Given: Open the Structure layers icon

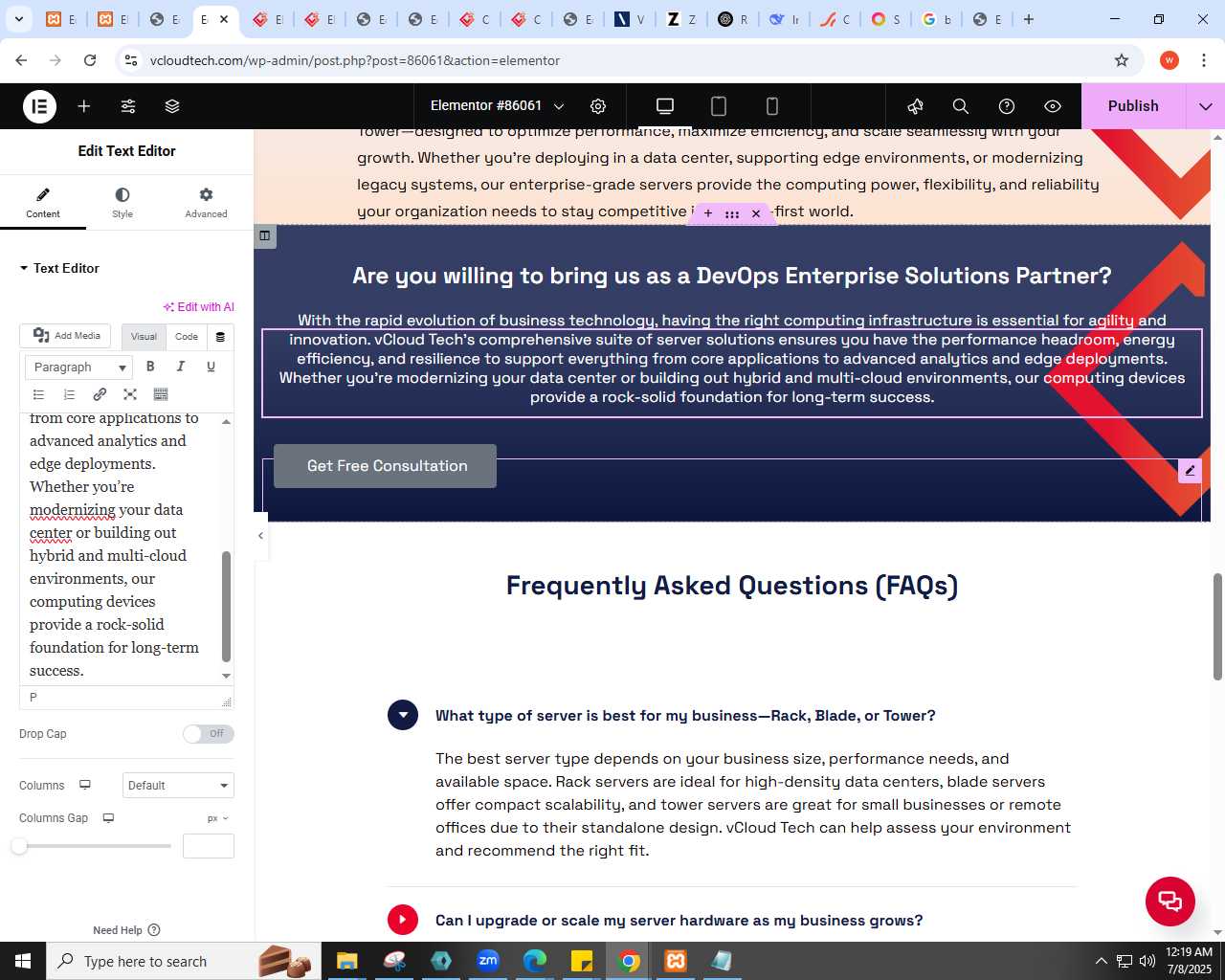Looking at the screenshot, I should coord(172,106).
